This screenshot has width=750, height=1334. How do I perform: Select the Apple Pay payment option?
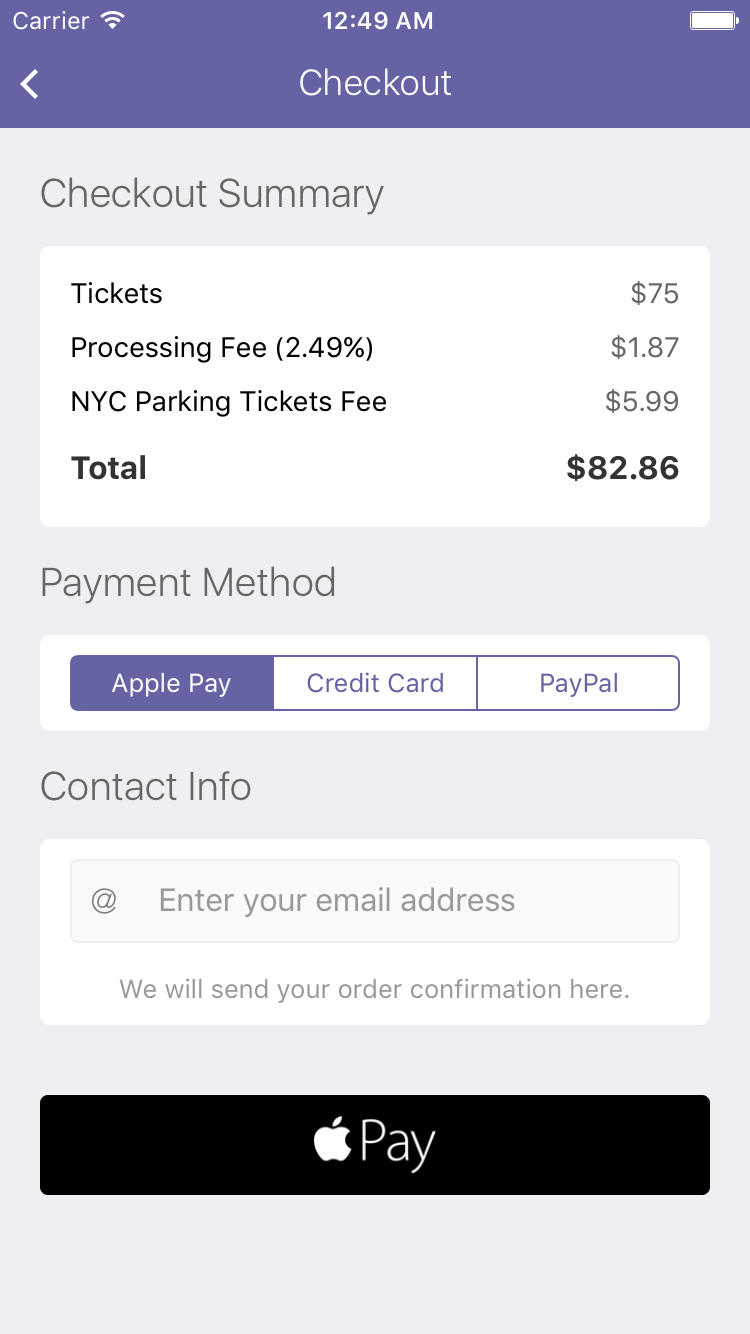pyautogui.click(x=172, y=683)
